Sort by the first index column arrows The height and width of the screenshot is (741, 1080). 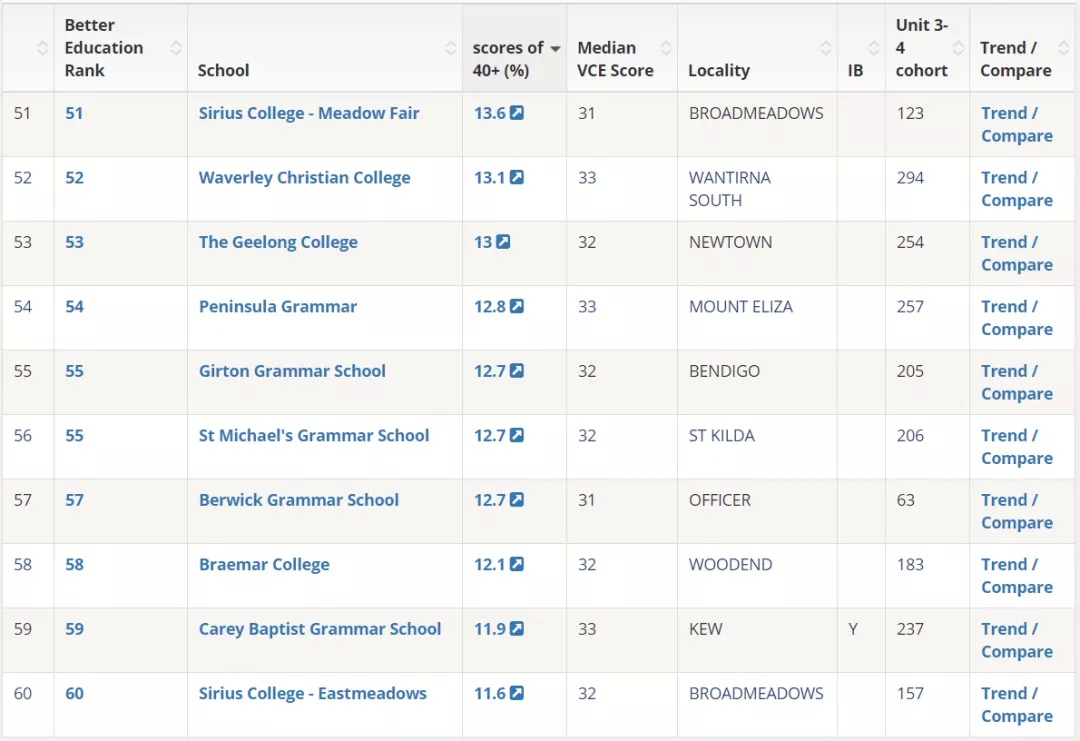coord(42,48)
